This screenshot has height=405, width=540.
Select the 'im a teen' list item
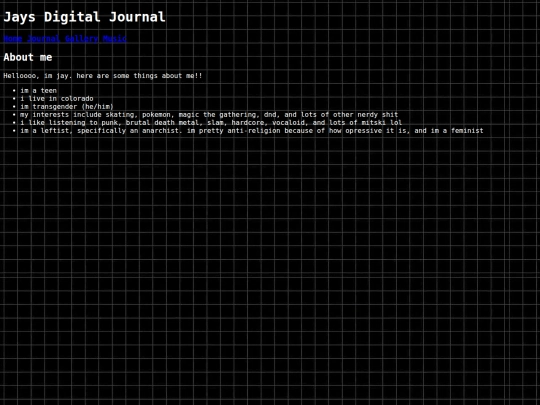pyautogui.click(x=39, y=91)
